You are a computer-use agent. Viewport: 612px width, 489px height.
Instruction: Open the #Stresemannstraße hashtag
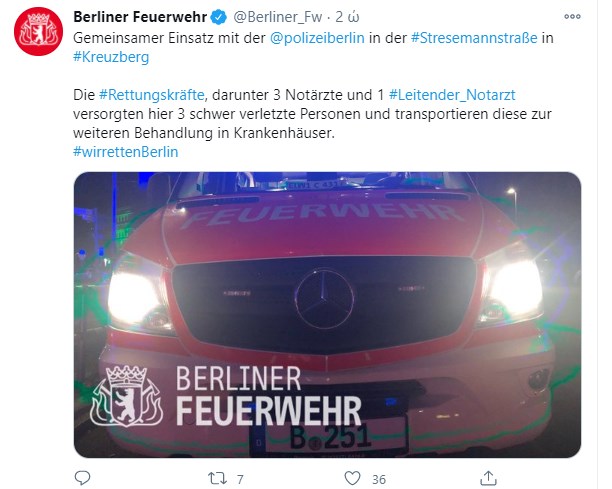tap(474, 38)
